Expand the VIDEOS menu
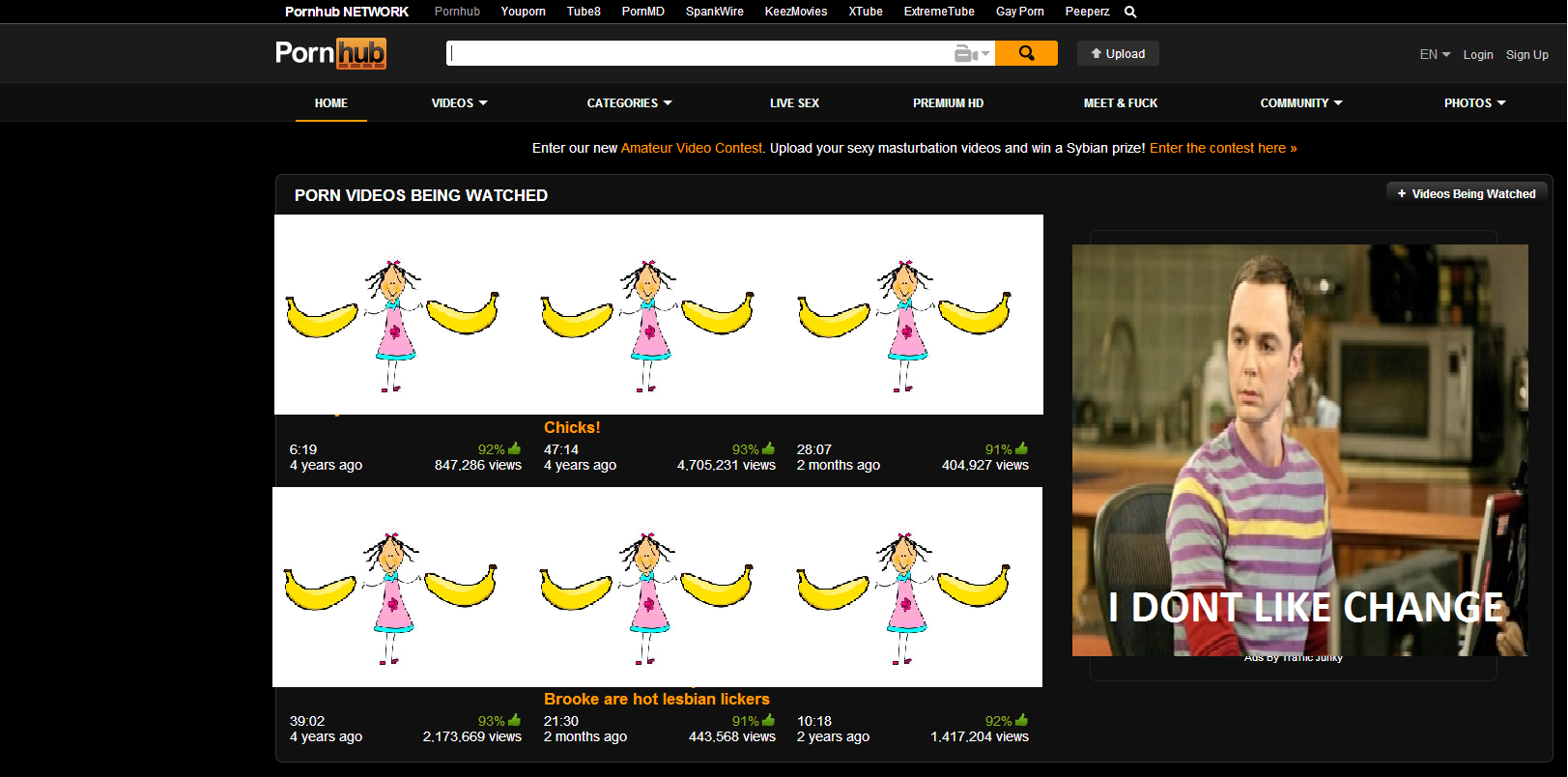This screenshot has width=1568, height=777. (x=459, y=102)
